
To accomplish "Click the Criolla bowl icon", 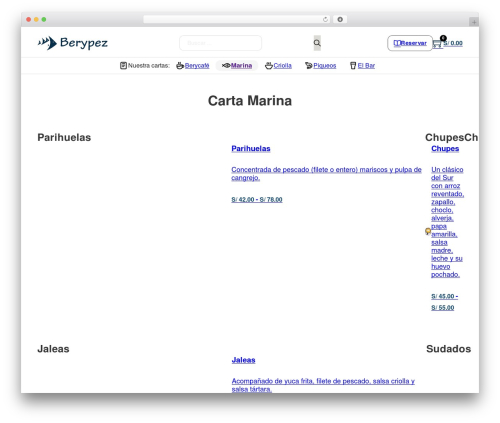I will [269, 66].
